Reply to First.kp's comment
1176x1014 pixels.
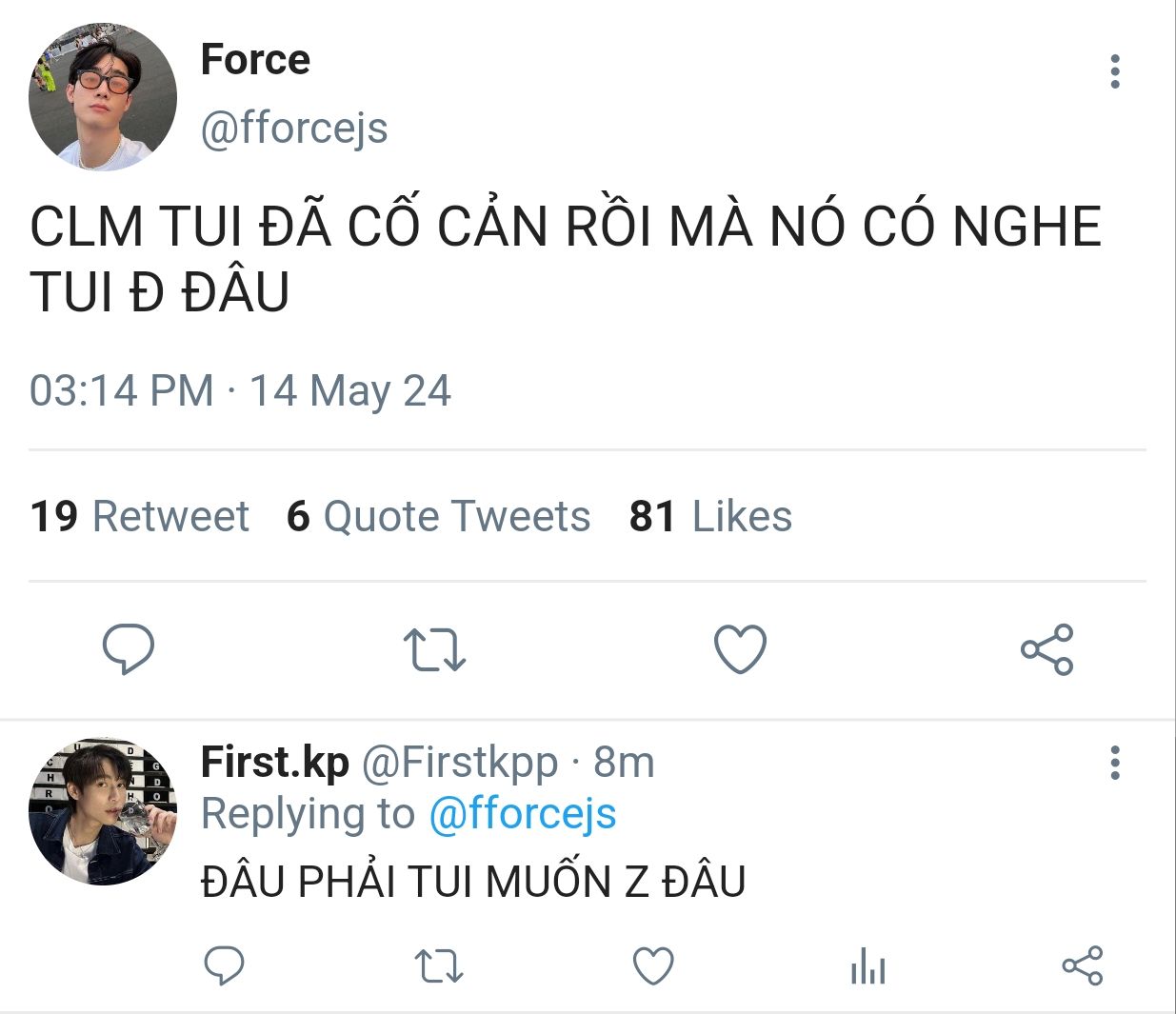click(x=225, y=966)
